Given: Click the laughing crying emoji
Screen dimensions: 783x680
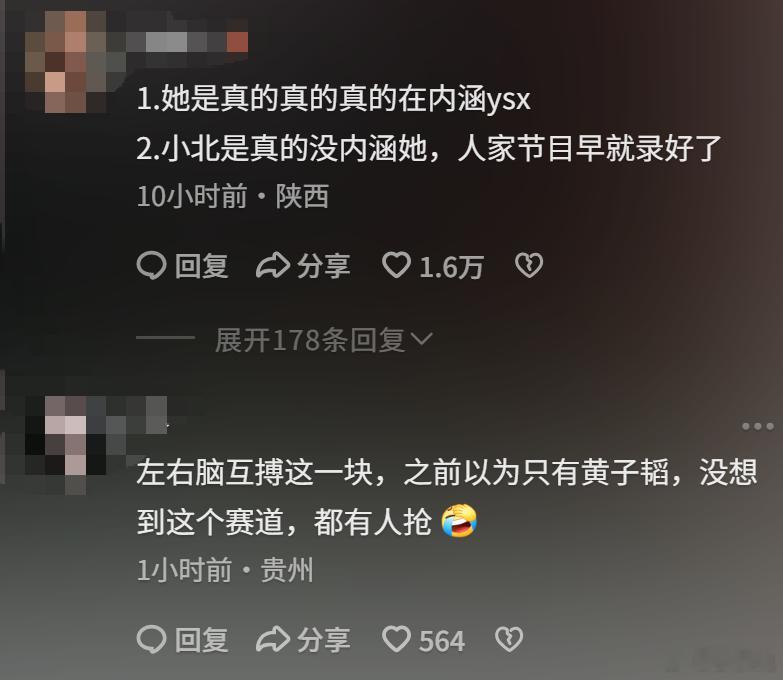Looking at the screenshot, I should click(459, 521).
